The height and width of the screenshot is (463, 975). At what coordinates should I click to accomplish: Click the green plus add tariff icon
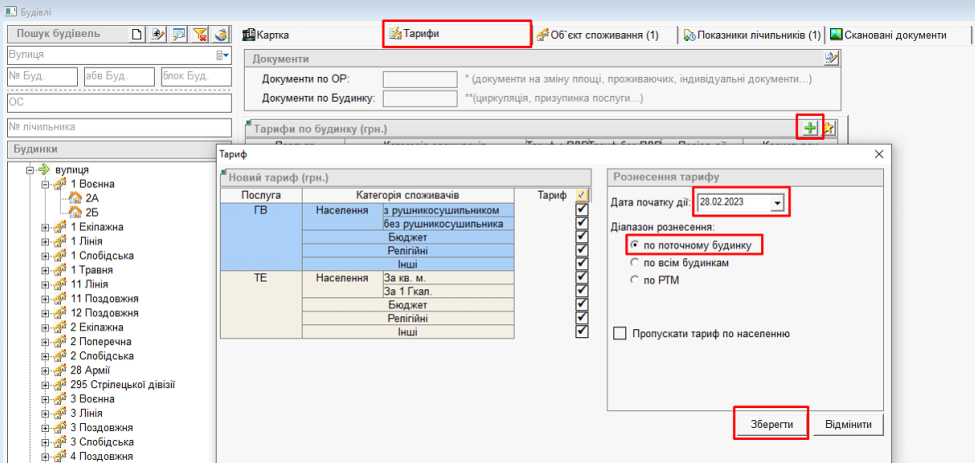point(809,127)
